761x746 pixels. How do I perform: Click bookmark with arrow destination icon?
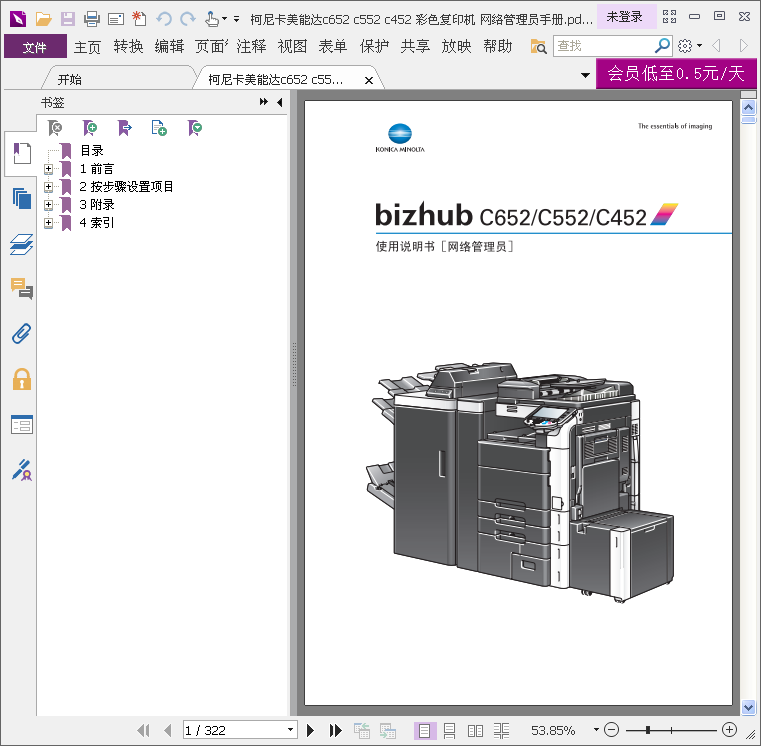click(x=125, y=128)
